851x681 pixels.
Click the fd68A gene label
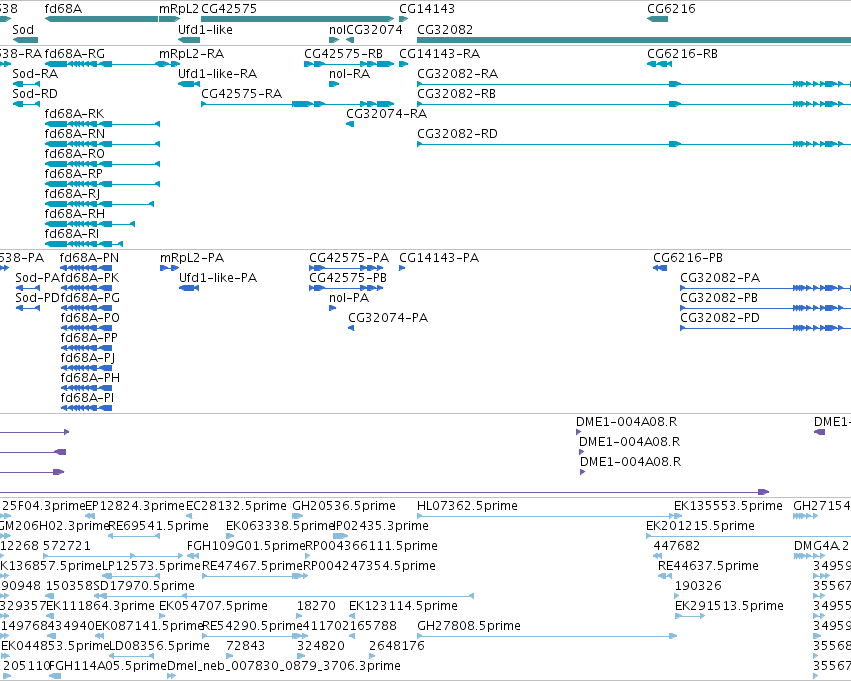[63, 9]
